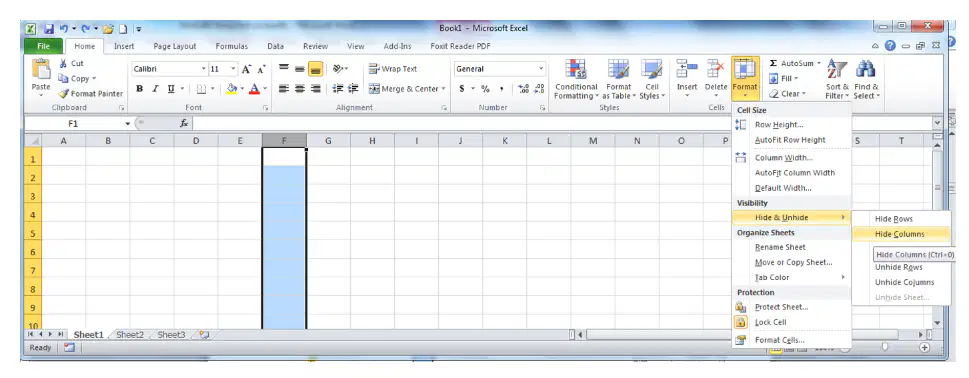The height and width of the screenshot is (378, 969).
Task: Enable Wrap Text
Action: (393, 69)
